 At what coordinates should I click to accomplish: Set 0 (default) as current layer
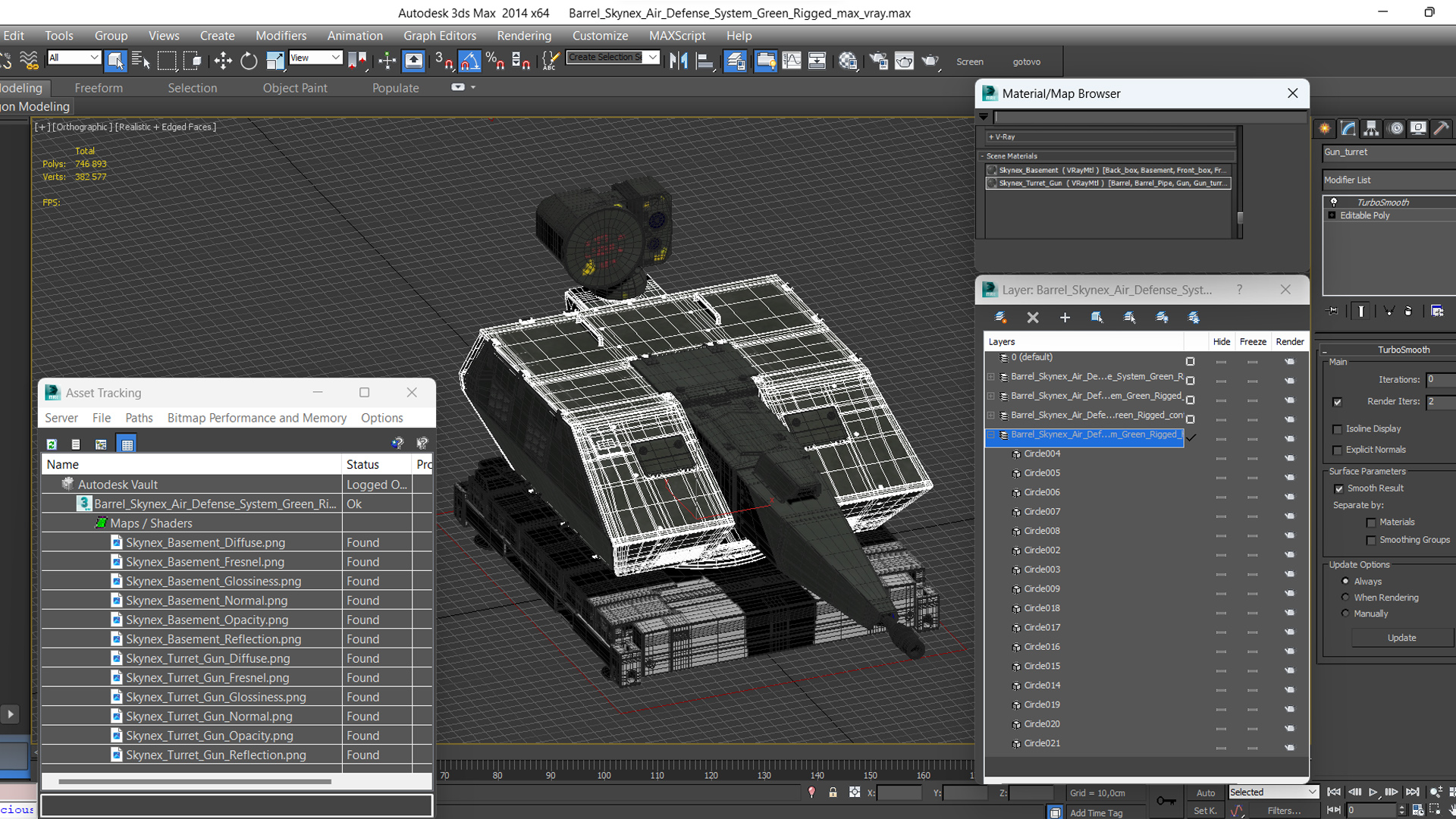coord(1190,362)
